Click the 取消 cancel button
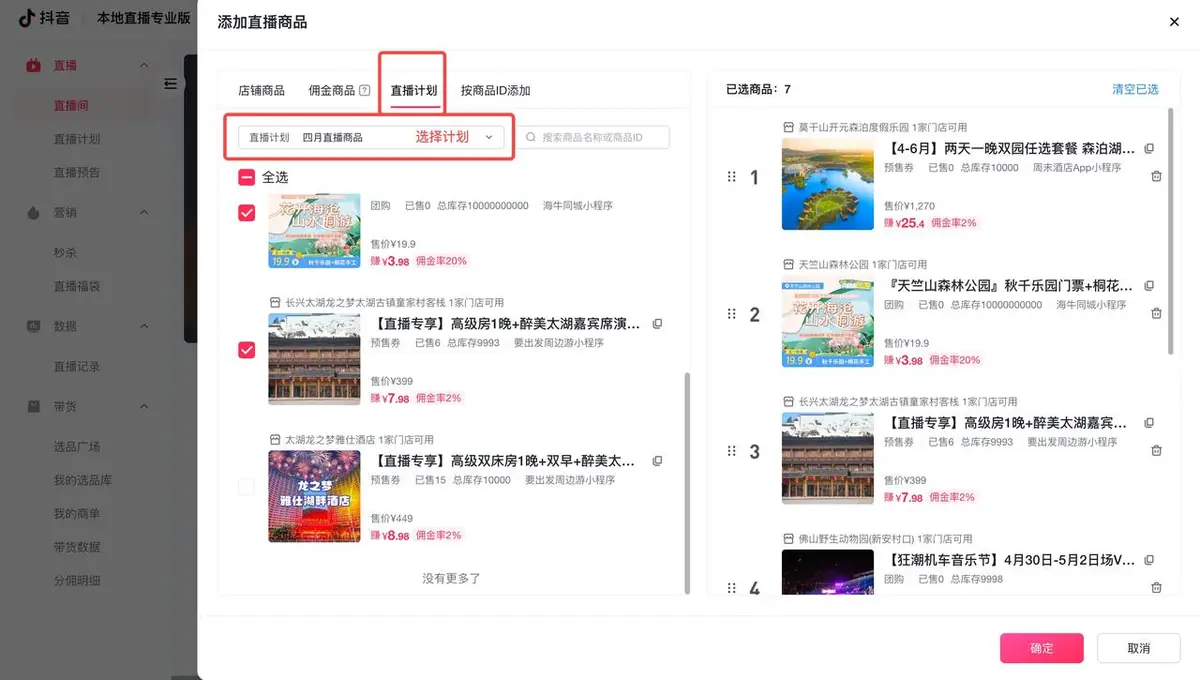1200x680 pixels. pos(1138,648)
